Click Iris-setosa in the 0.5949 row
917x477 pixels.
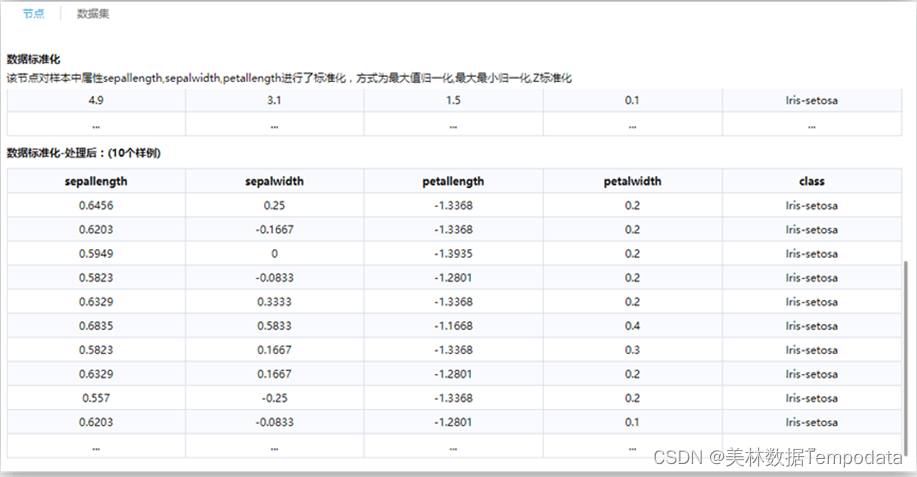click(812, 254)
